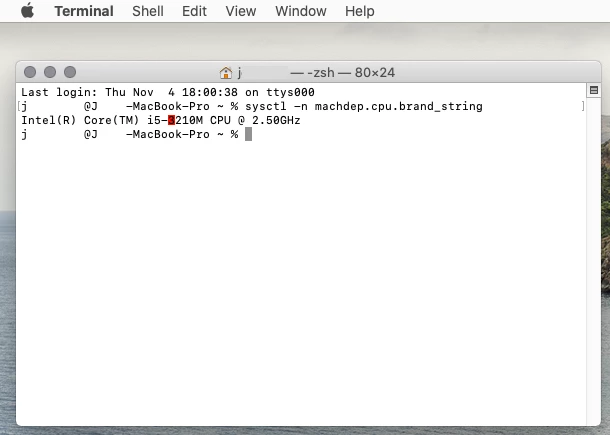Image resolution: width=610 pixels, height=435 pixels.
Task: Click the Last login line text
Action: [168, 92]
